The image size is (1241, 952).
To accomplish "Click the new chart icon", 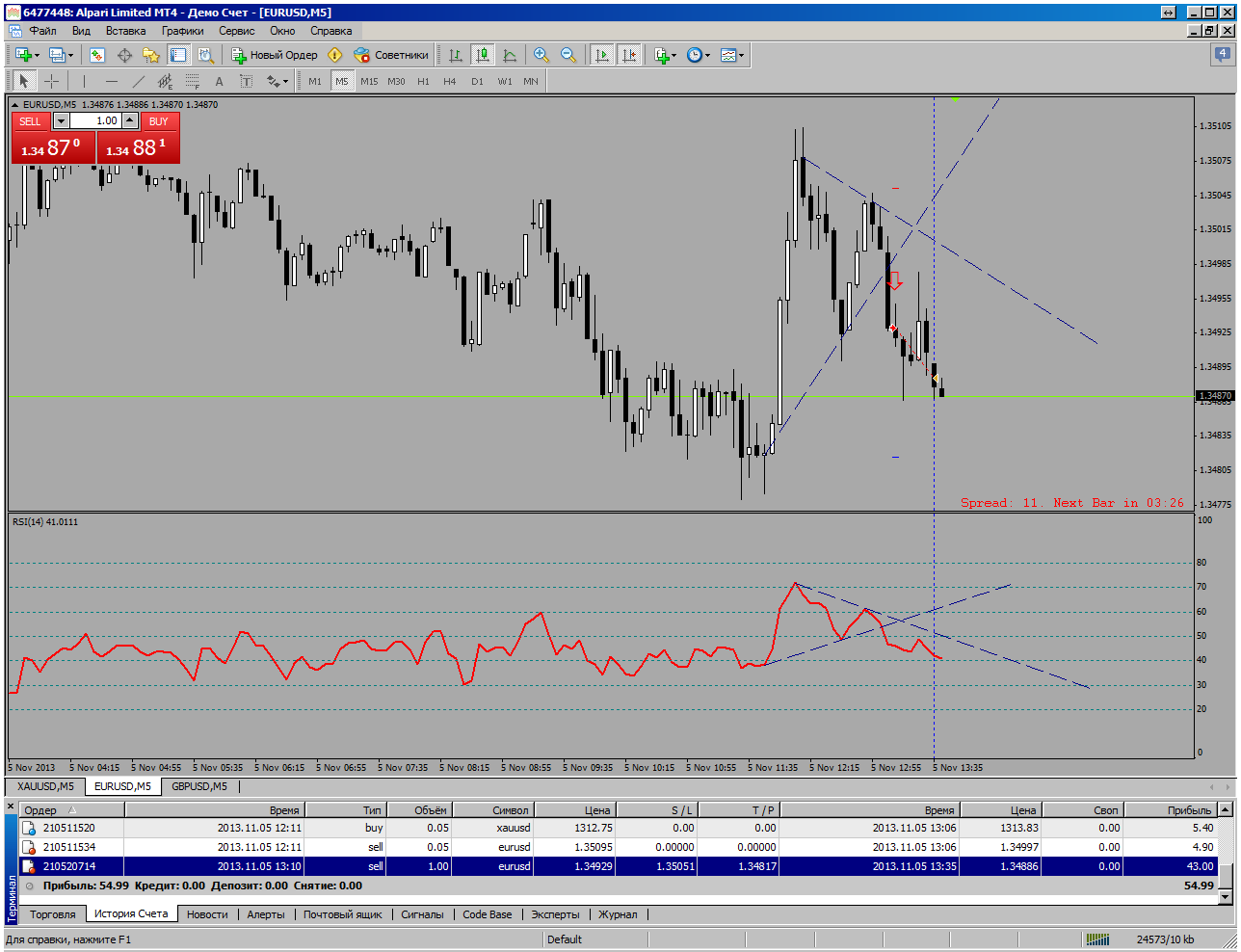I will click(22, 55).
